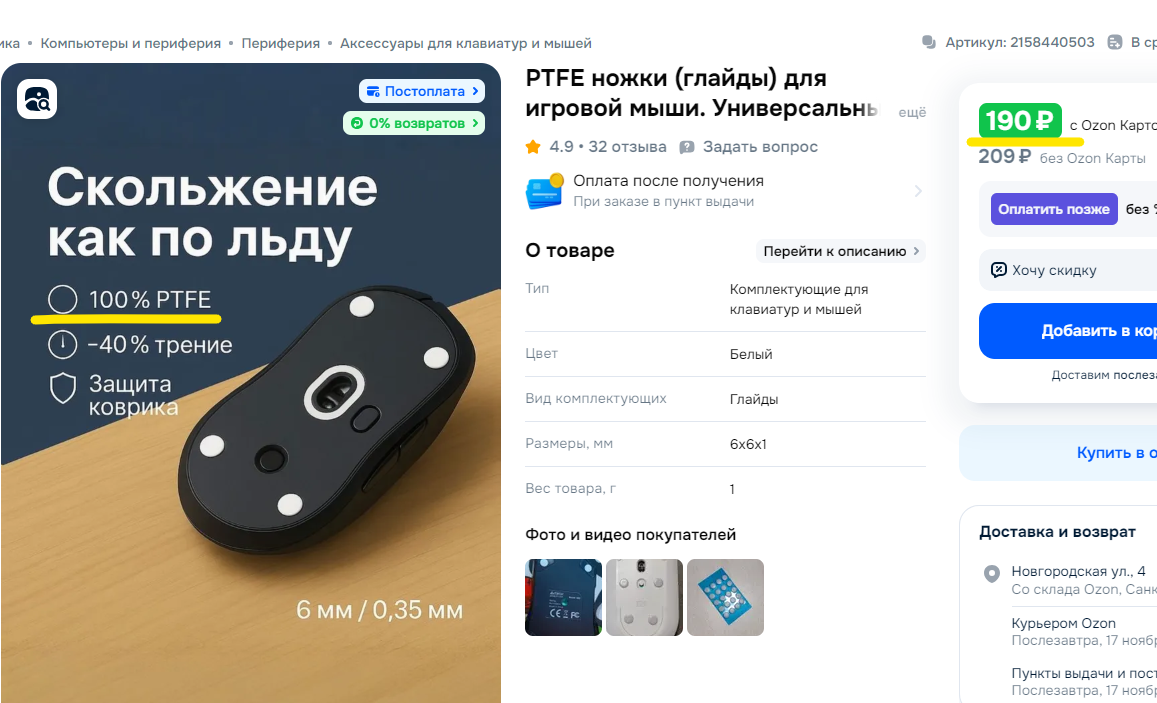
Task: Click the Оплатить позже button
Action: click(1054, 209)
